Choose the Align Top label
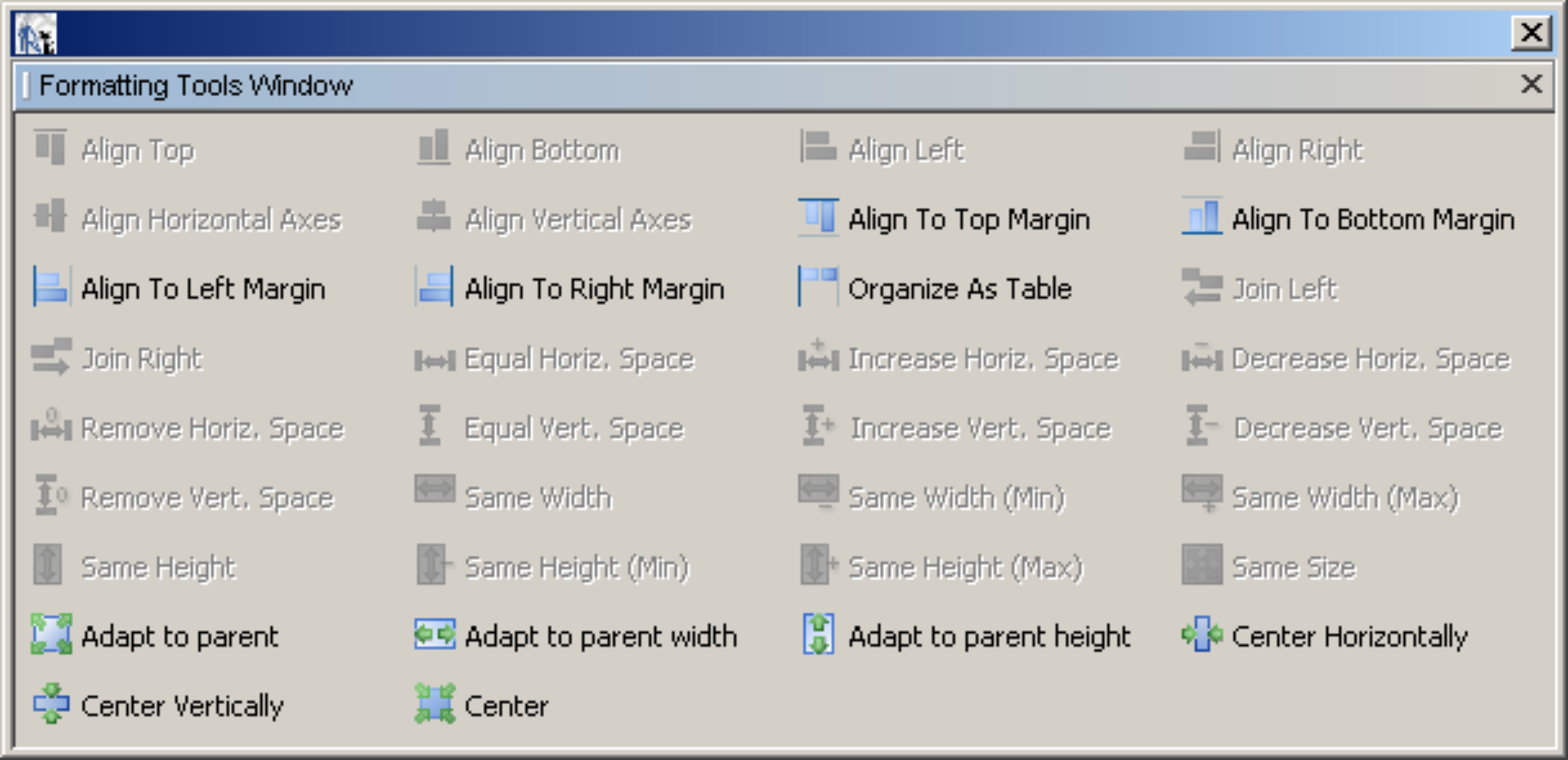The width and height of the screenshot is (1568, 760). coord(137,150)
